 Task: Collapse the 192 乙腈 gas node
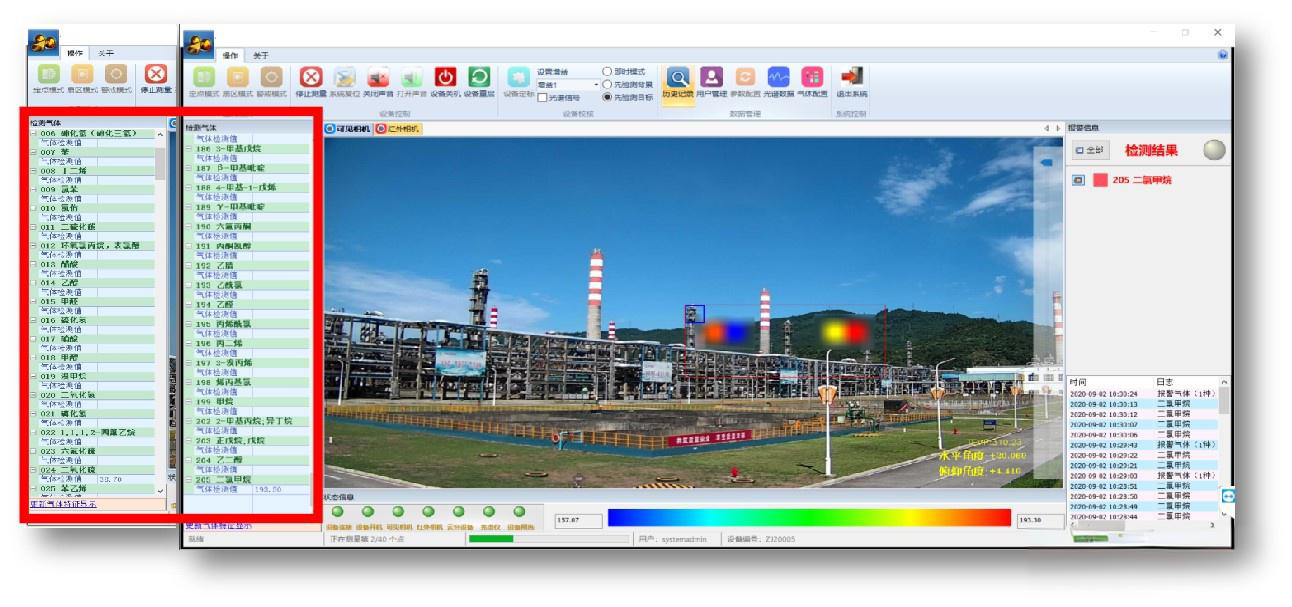pos(189,267)
